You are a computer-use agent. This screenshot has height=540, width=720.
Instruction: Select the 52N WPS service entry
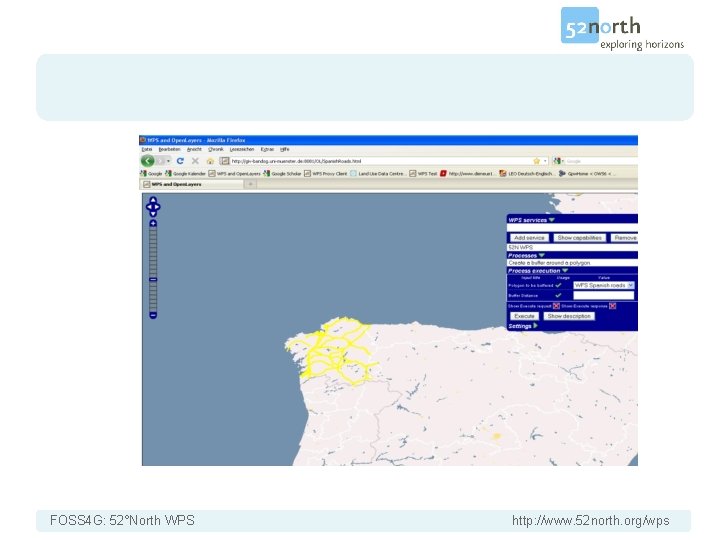point(572,247)
